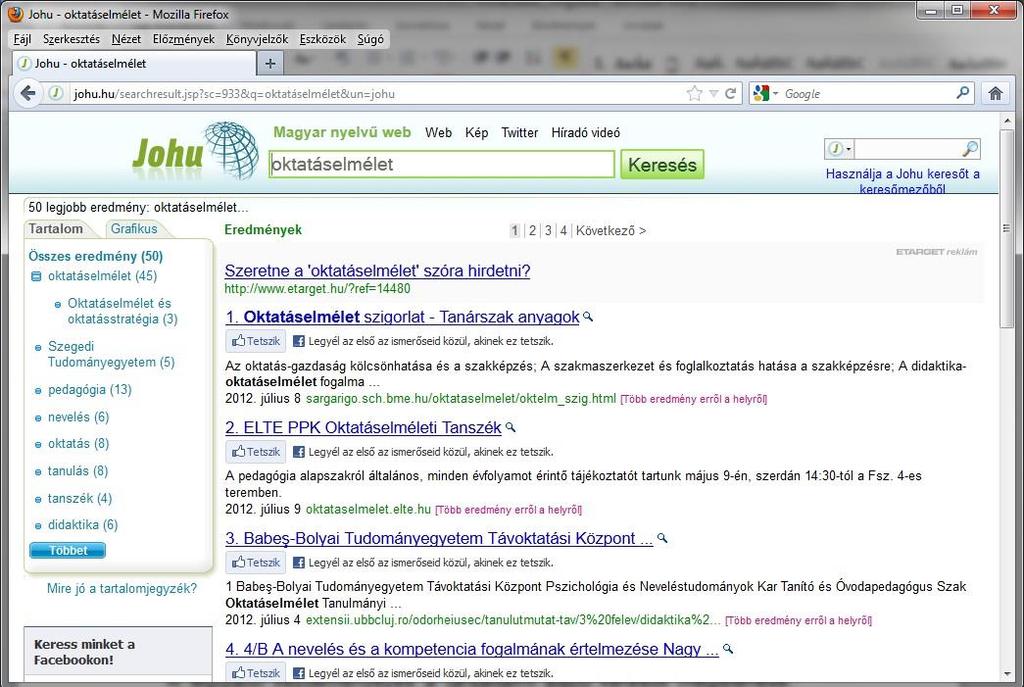Viewport: 1024px width, 687px height.
Task: Expand the didaktika (6) category
Action: pyautogui.click(x=38, y=526)
